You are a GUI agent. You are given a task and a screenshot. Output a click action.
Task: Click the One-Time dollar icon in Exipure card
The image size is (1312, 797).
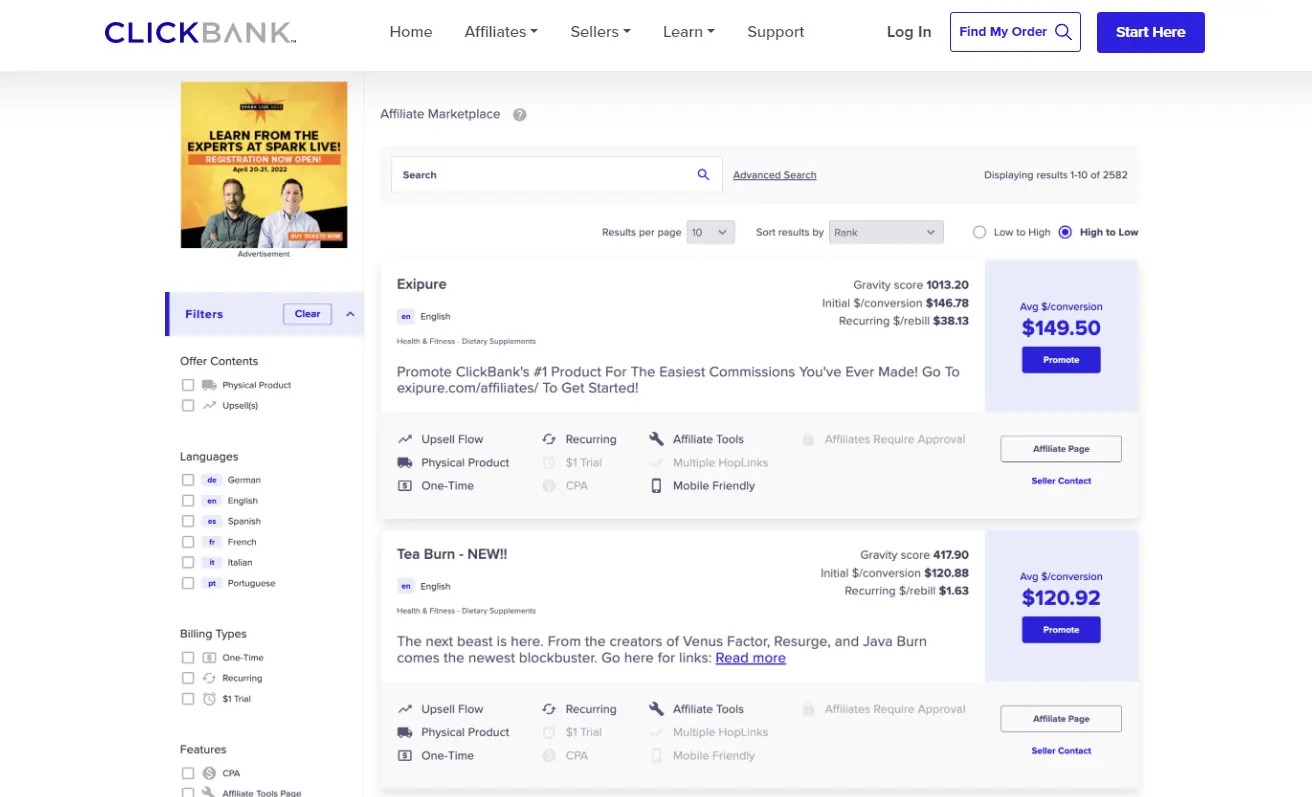pyautogui.click(x=405, y=486)
